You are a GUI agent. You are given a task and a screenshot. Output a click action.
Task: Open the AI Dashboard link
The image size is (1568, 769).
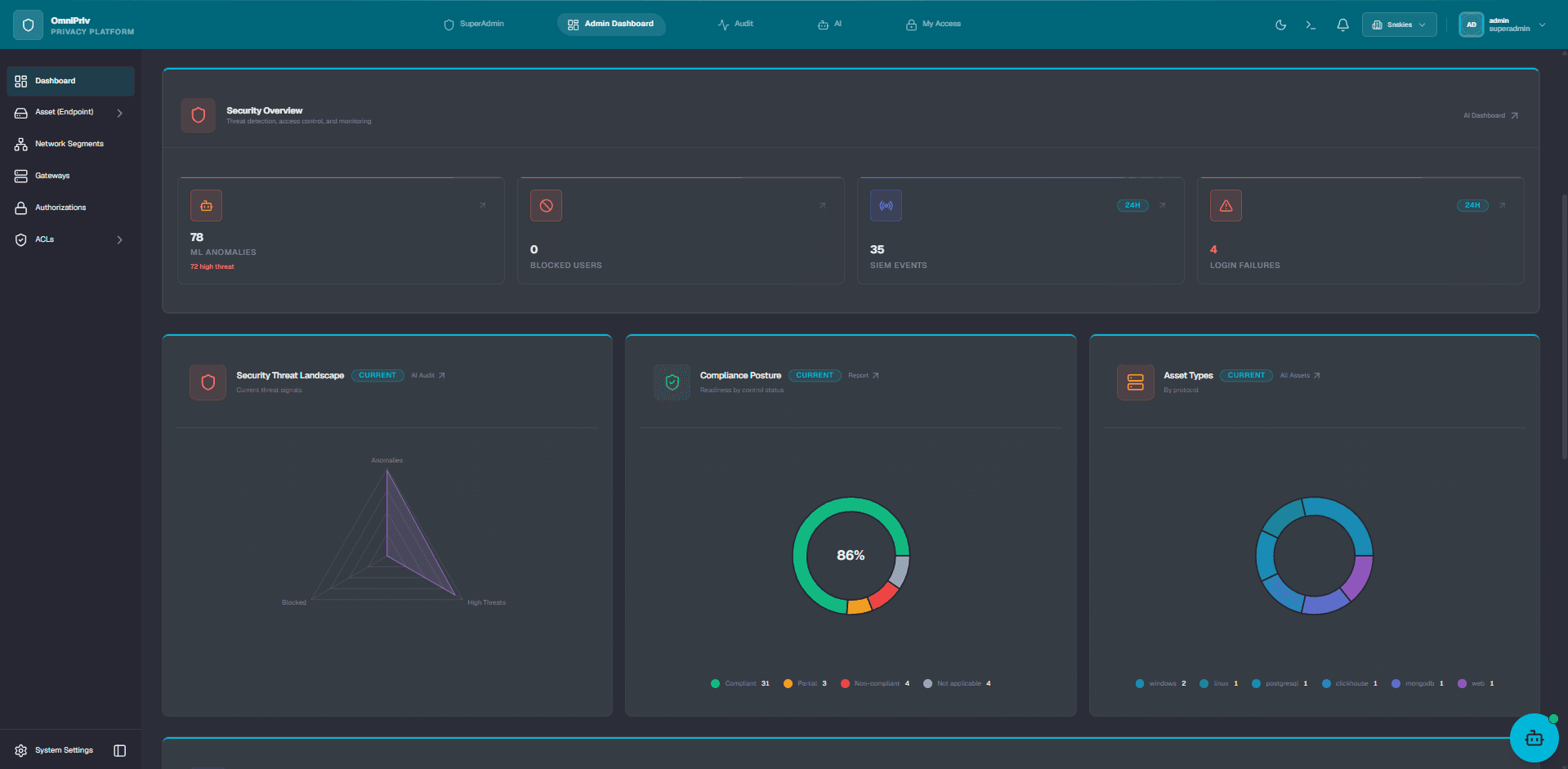tap(1490, 115)
